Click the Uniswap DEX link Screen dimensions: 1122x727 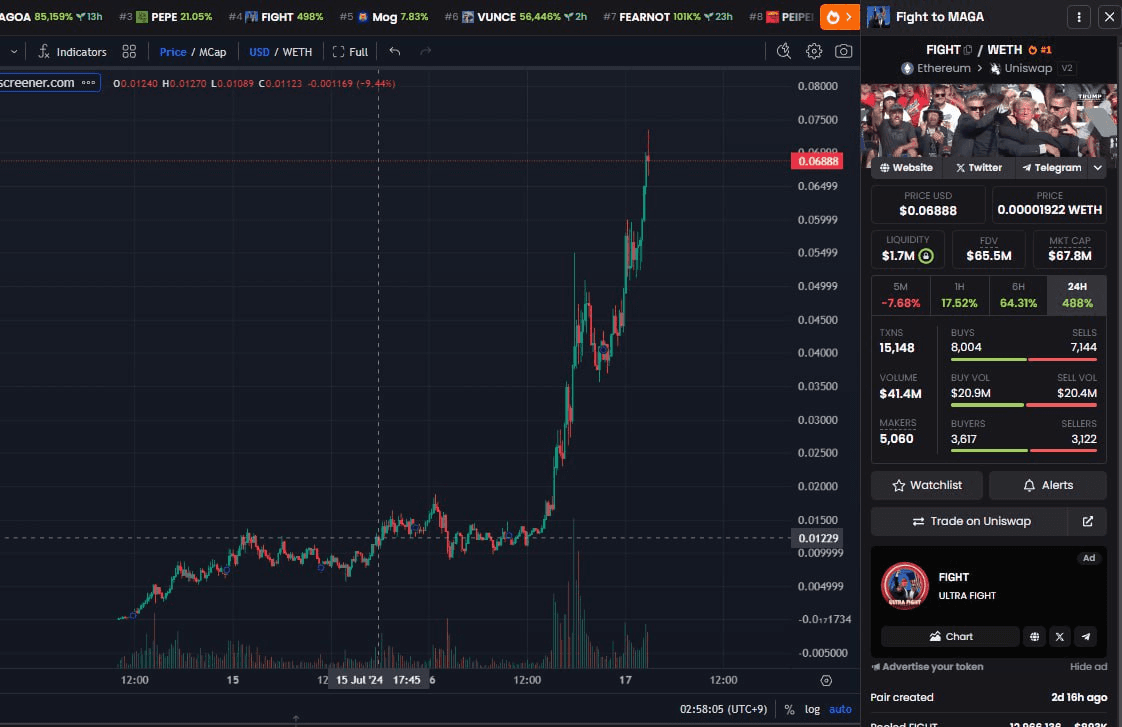[x=1021, y=68]
